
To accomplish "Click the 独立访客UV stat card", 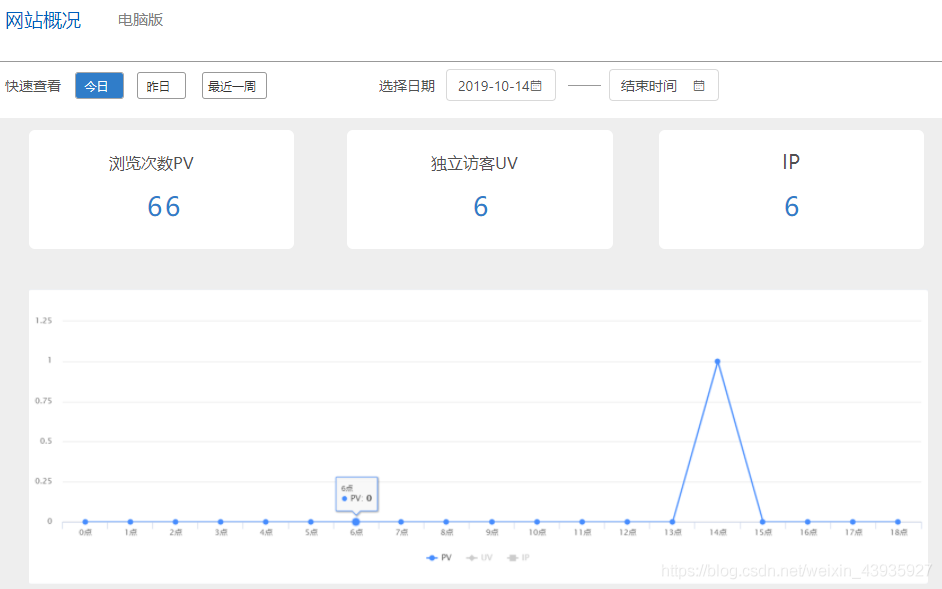I will pyautogui.click(x=479, y=189).
